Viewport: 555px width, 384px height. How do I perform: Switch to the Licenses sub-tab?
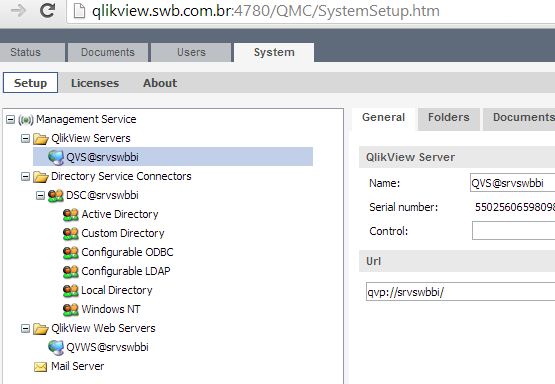pyautogui.click(x=95, y=83)
